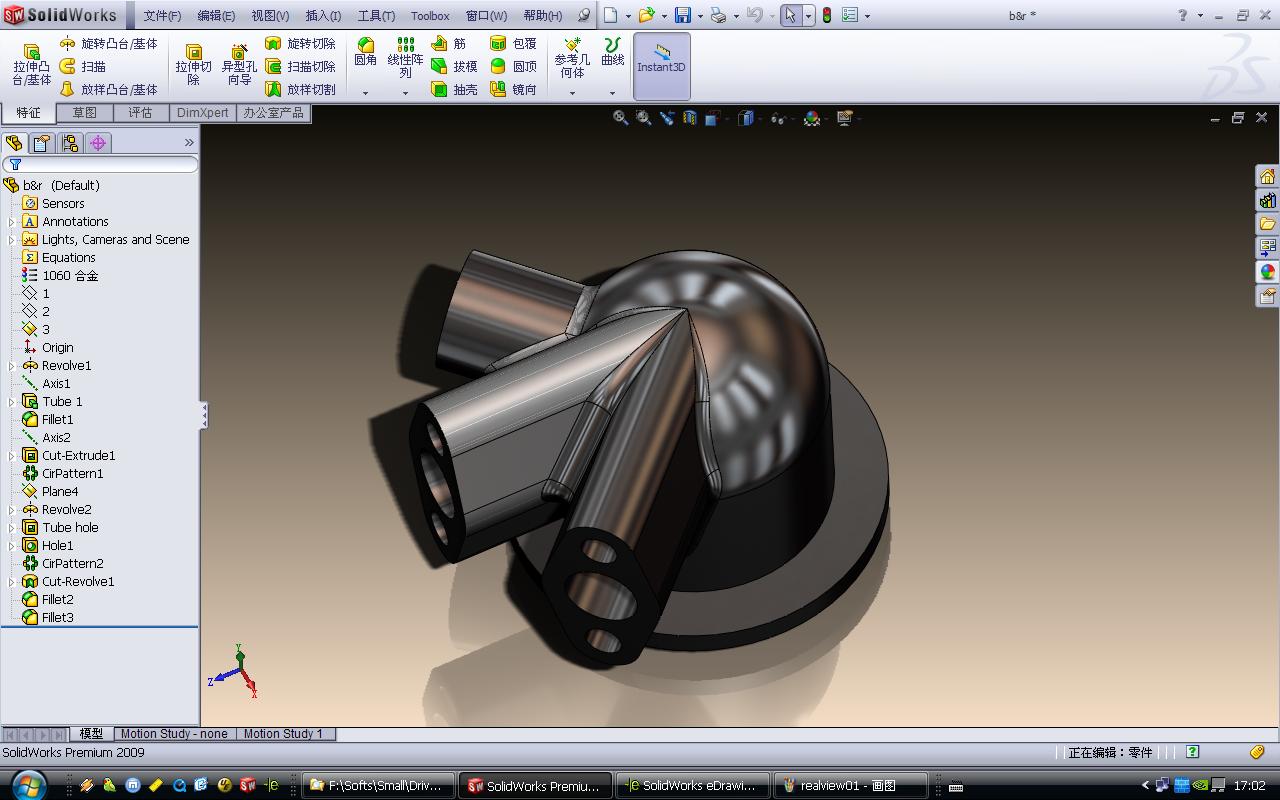1280x800 pixels.
Task: Click the feature tree filter field
Action: [x=100, y=164]
